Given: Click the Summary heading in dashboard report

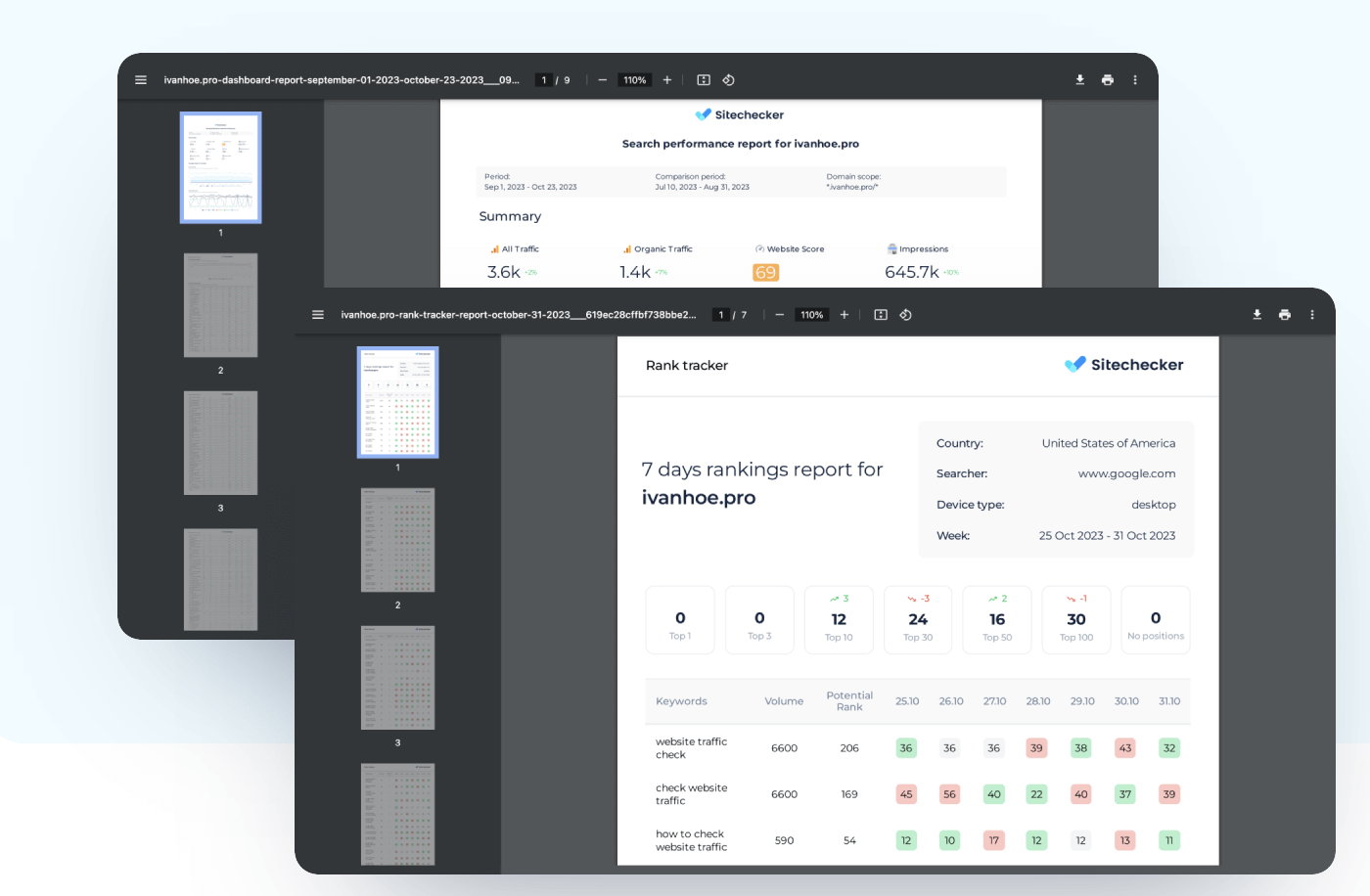Looking at the screenshot, I should click(x=510, y=216).
